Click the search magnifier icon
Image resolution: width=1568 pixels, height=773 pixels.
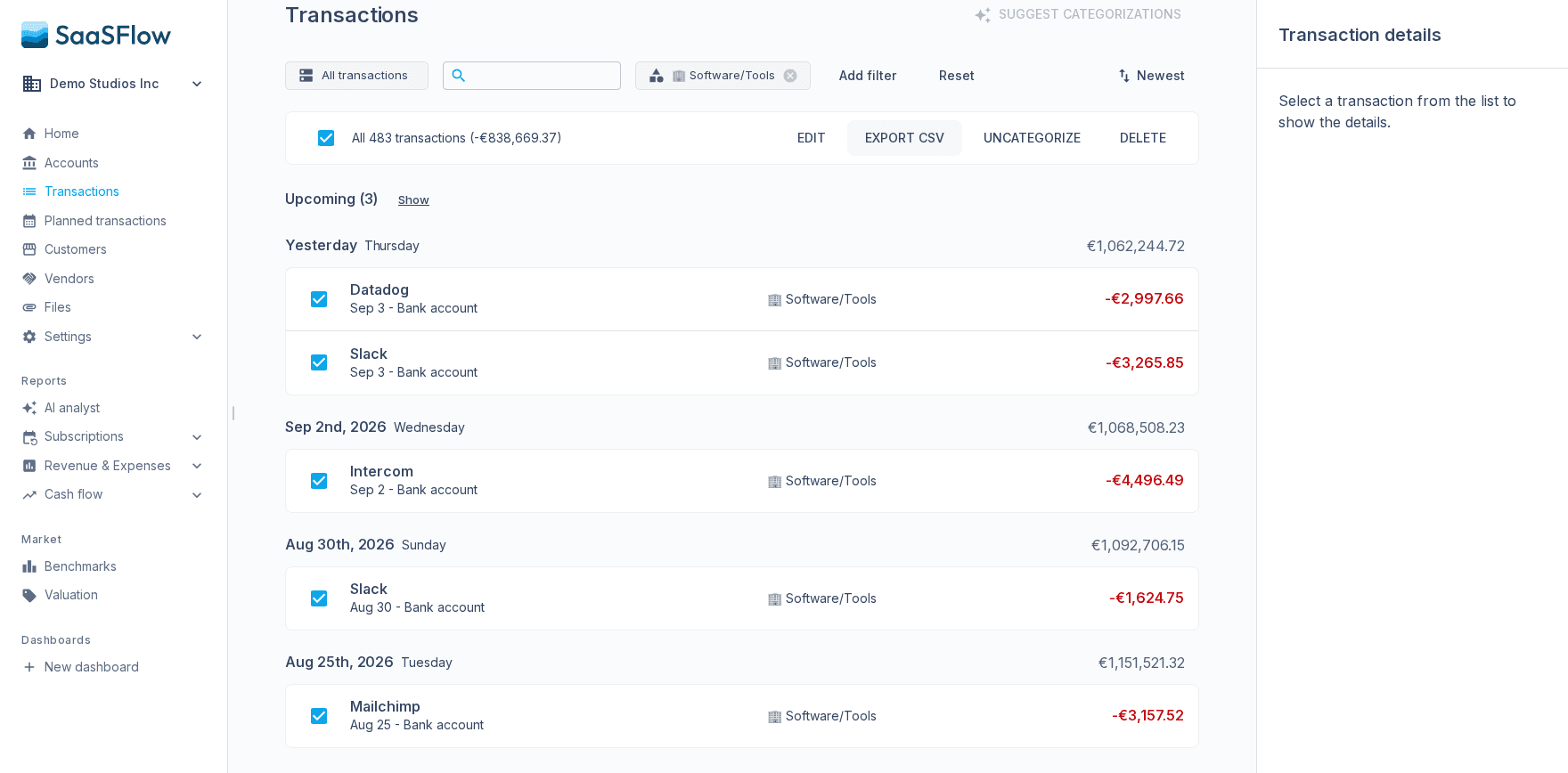click(459, 76)
